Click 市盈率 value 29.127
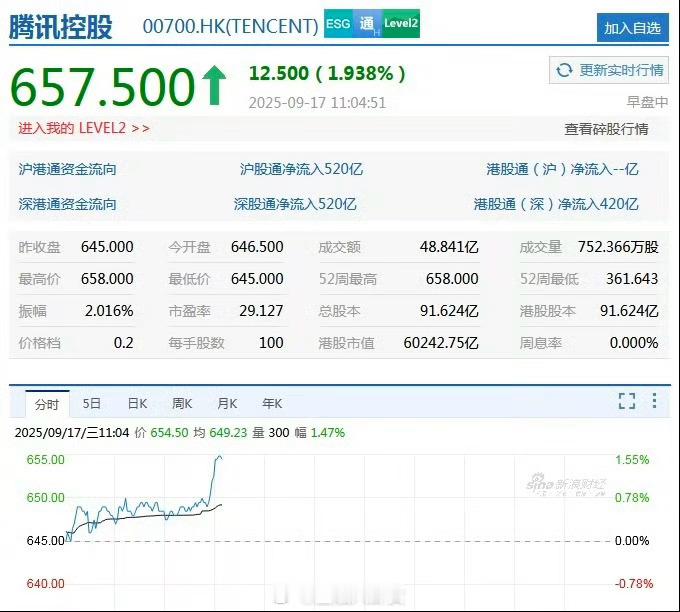 click(262, 311)
